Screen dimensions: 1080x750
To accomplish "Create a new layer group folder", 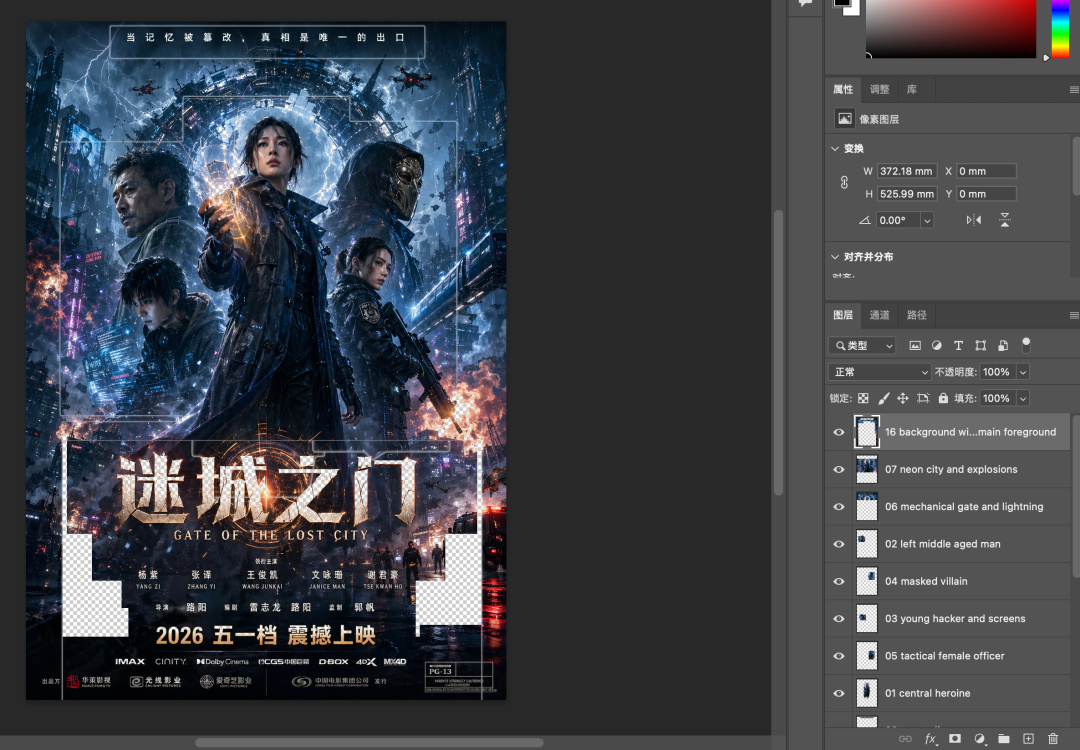I will pyautogui.click(x=1003, y=738).
